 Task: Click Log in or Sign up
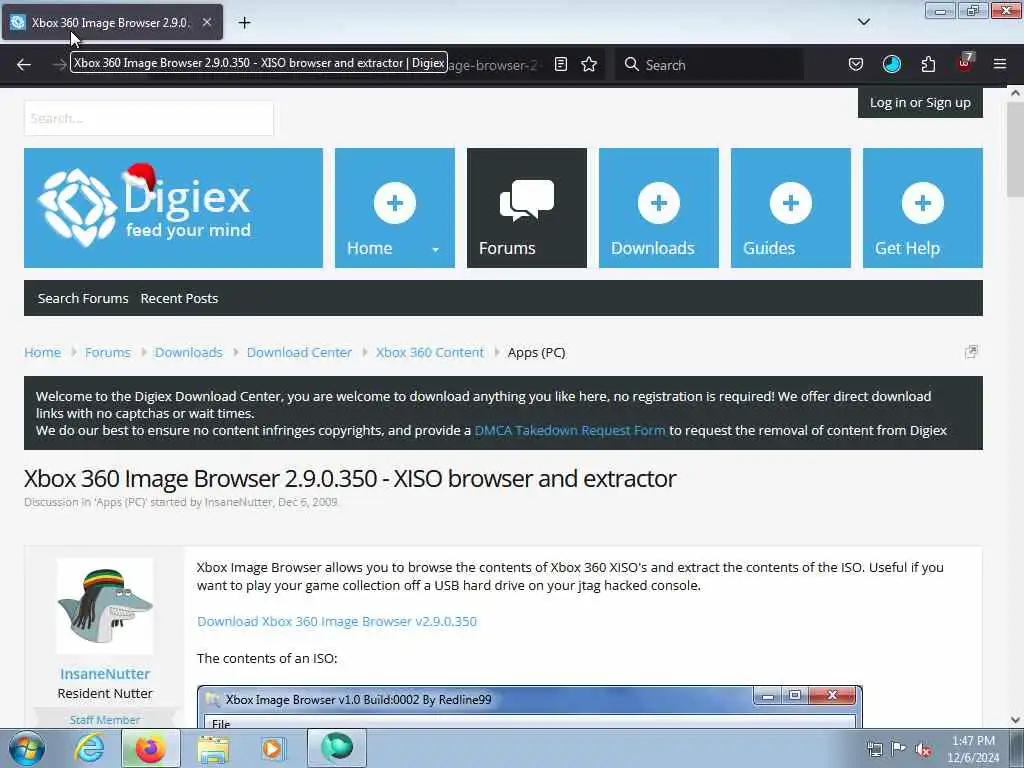(920, 103)
